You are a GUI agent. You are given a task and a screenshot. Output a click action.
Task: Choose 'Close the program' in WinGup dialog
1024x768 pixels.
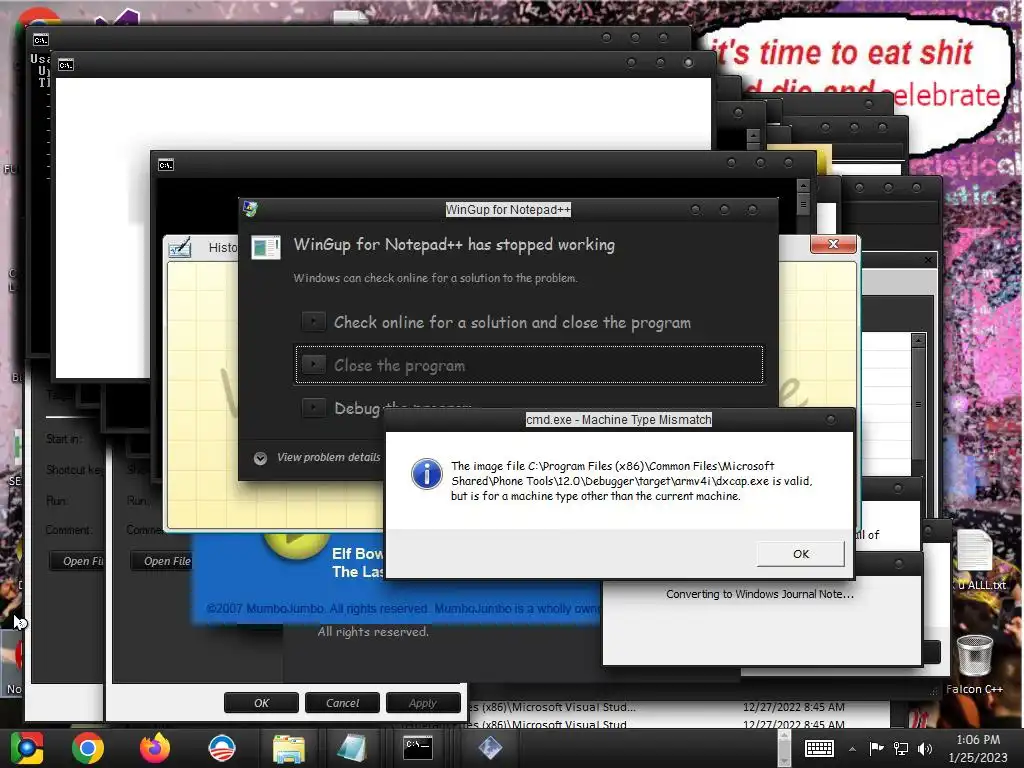point(529,364)
